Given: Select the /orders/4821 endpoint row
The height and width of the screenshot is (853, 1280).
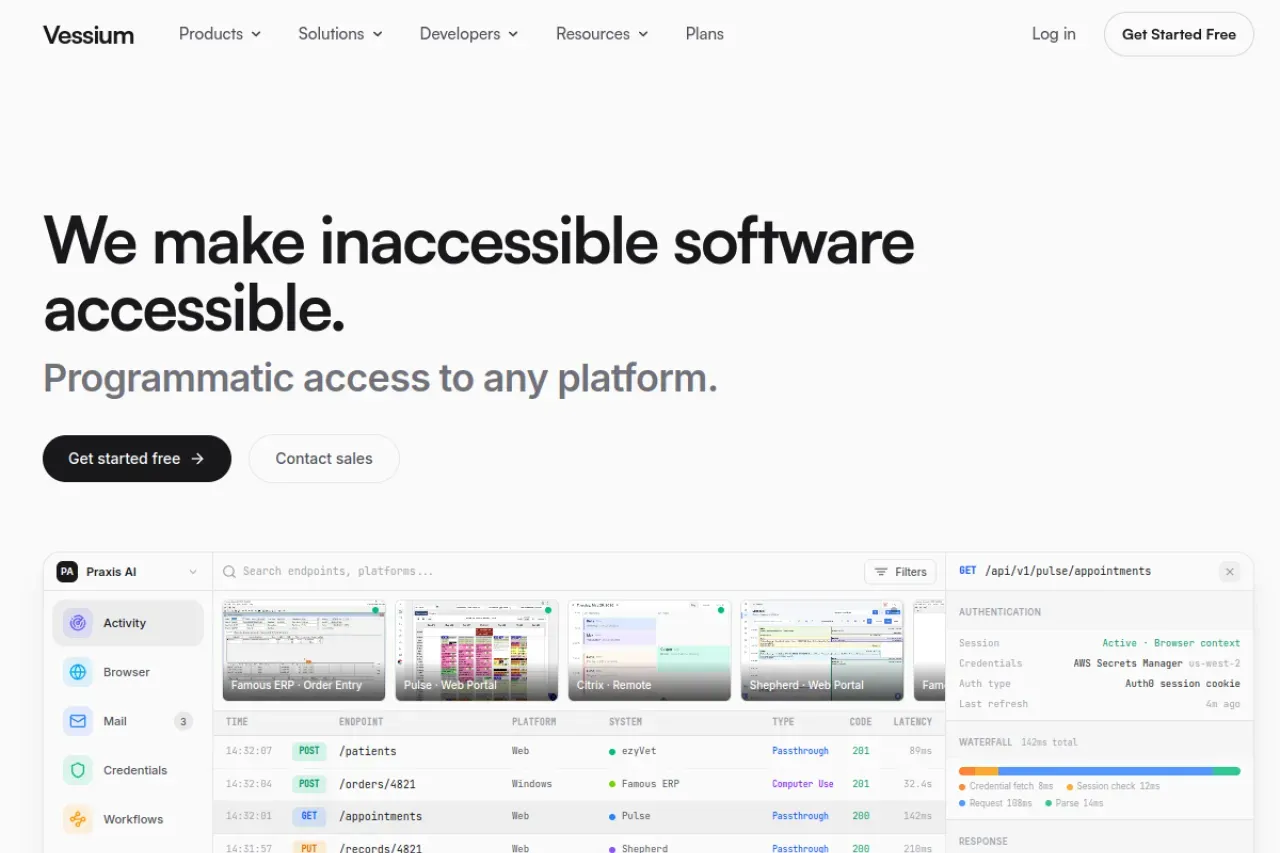Looking at the screenshot, I should tap(579, 784).
